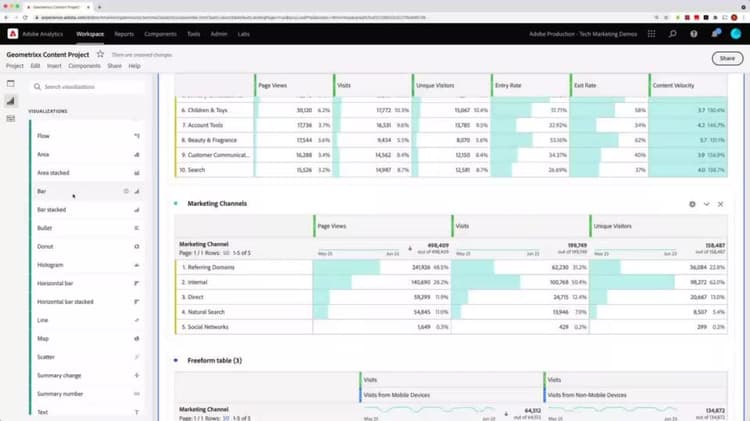Click the Horizontal bar icon

[x=137, y=283]
